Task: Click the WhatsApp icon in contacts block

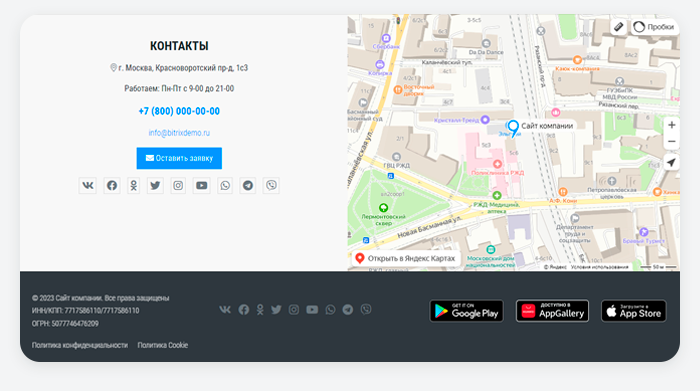Action: [x=225, y=185]
